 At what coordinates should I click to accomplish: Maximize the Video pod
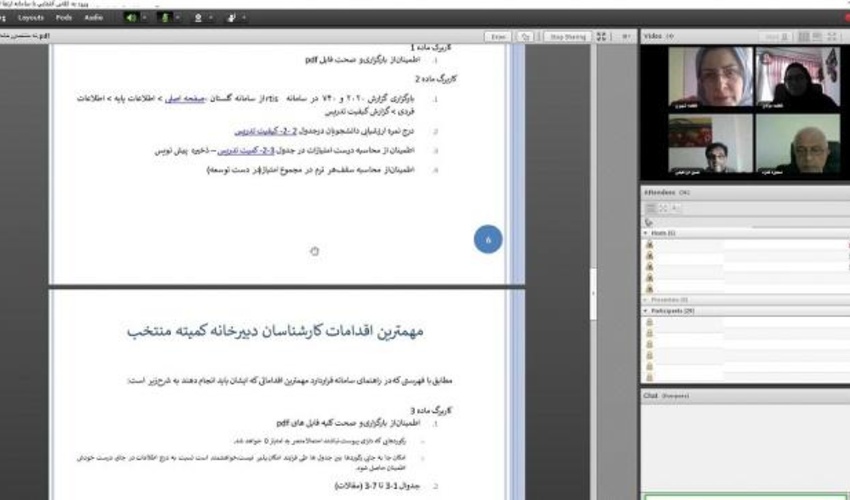click(x=831, y=37)
